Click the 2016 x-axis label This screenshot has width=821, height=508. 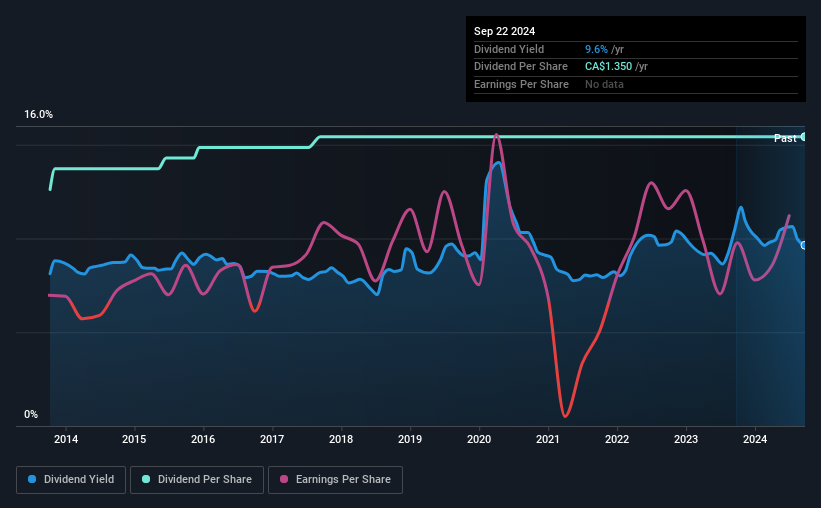(203, 439)
